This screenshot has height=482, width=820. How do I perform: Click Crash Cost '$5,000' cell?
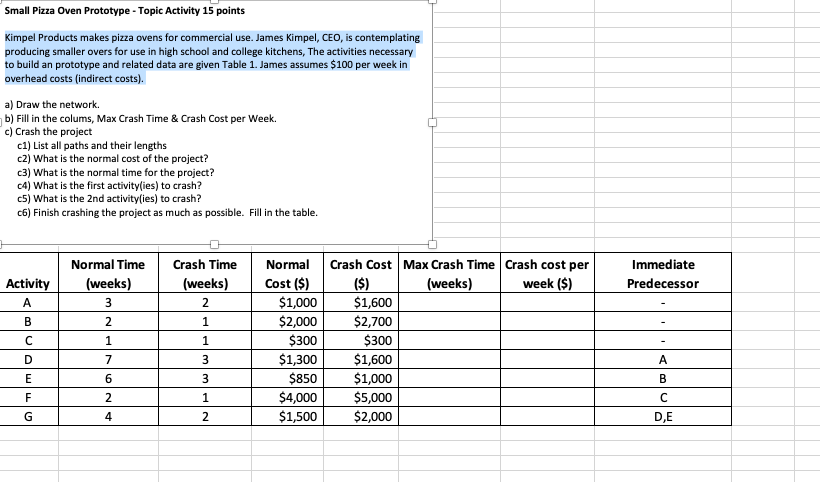(361, 397)
